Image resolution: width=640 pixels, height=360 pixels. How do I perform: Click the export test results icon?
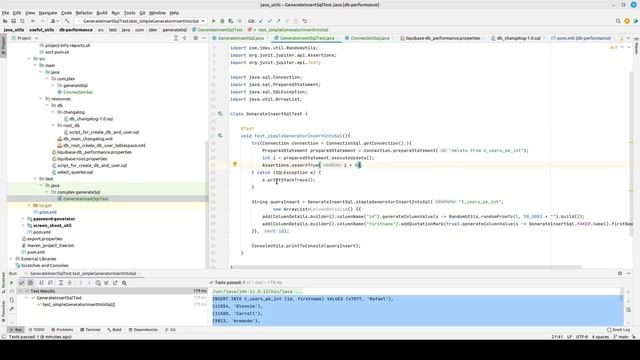pyautogui.click(x=116, y=282)
